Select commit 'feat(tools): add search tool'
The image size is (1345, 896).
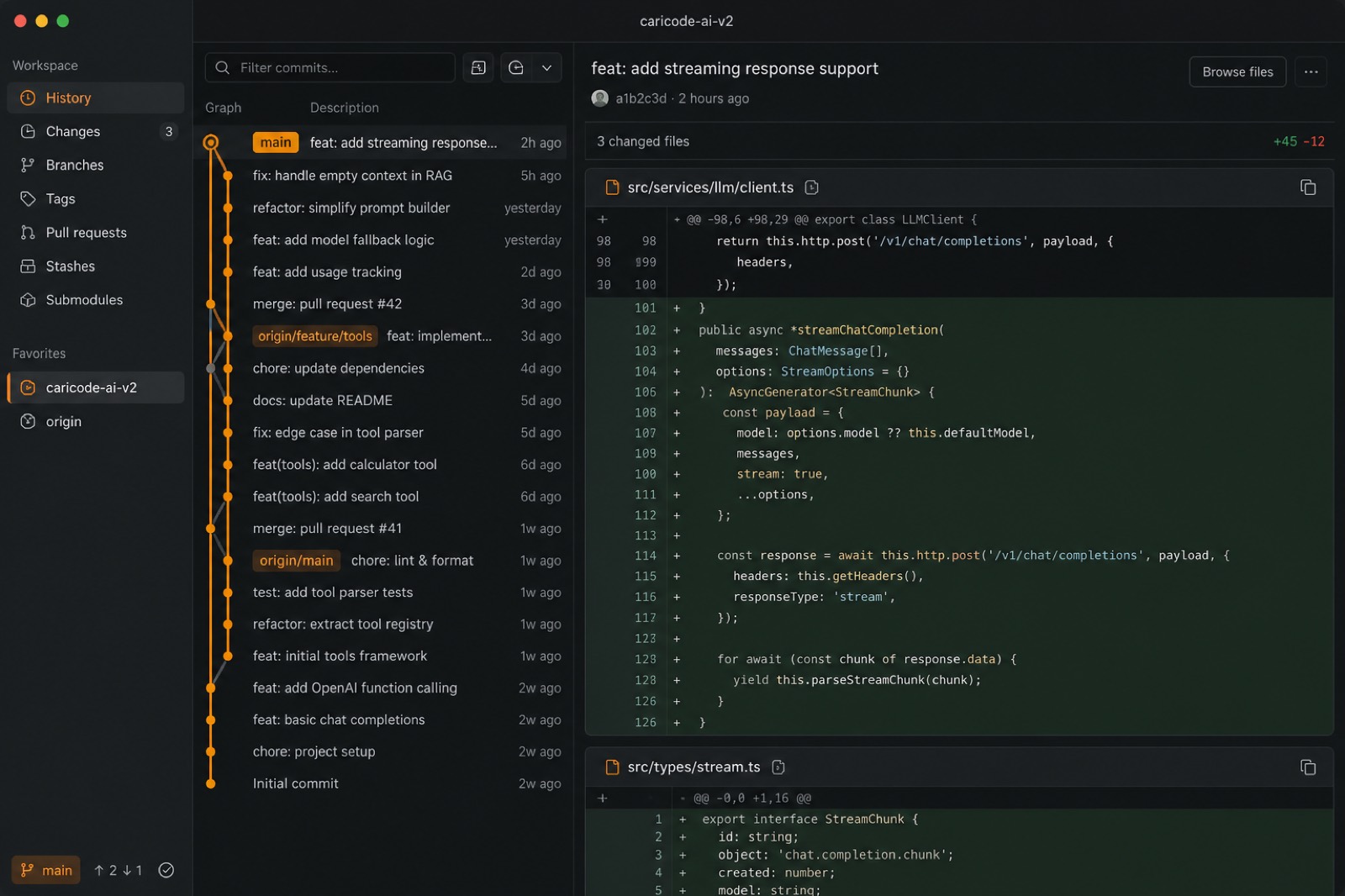[x=382, y=496]
